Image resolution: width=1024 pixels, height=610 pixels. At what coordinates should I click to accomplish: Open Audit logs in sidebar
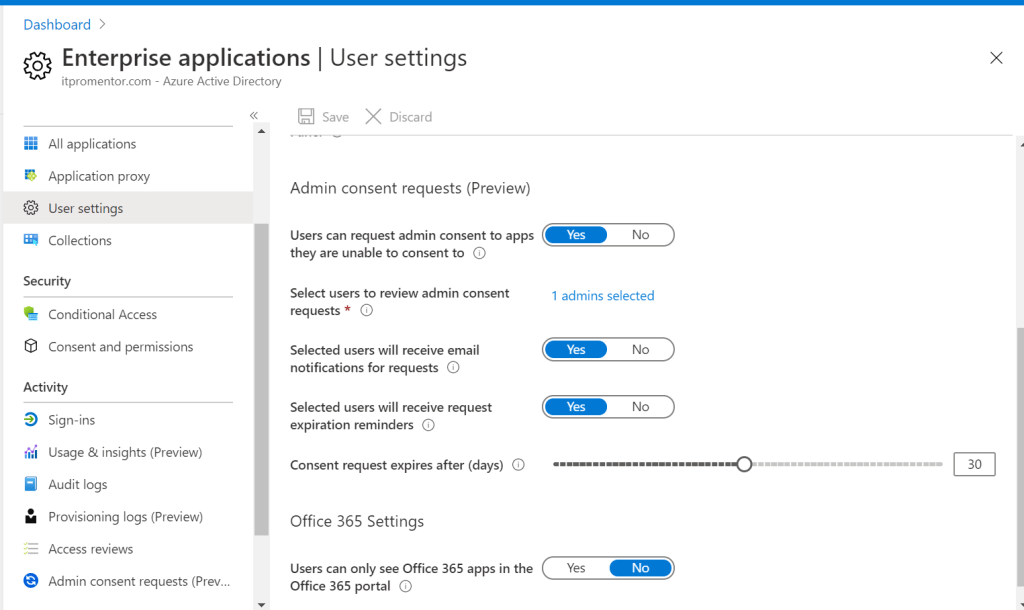[77, 485]
